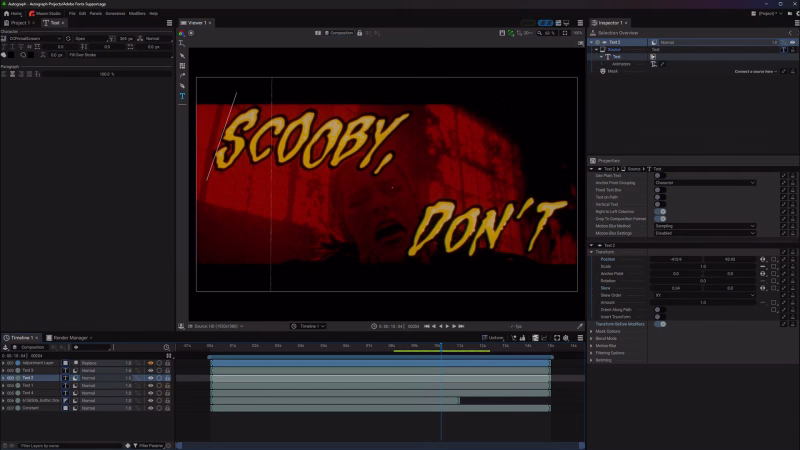Click the center paragraph alignment icon
The image size is (800, 450).
click(x=12, y=74)
